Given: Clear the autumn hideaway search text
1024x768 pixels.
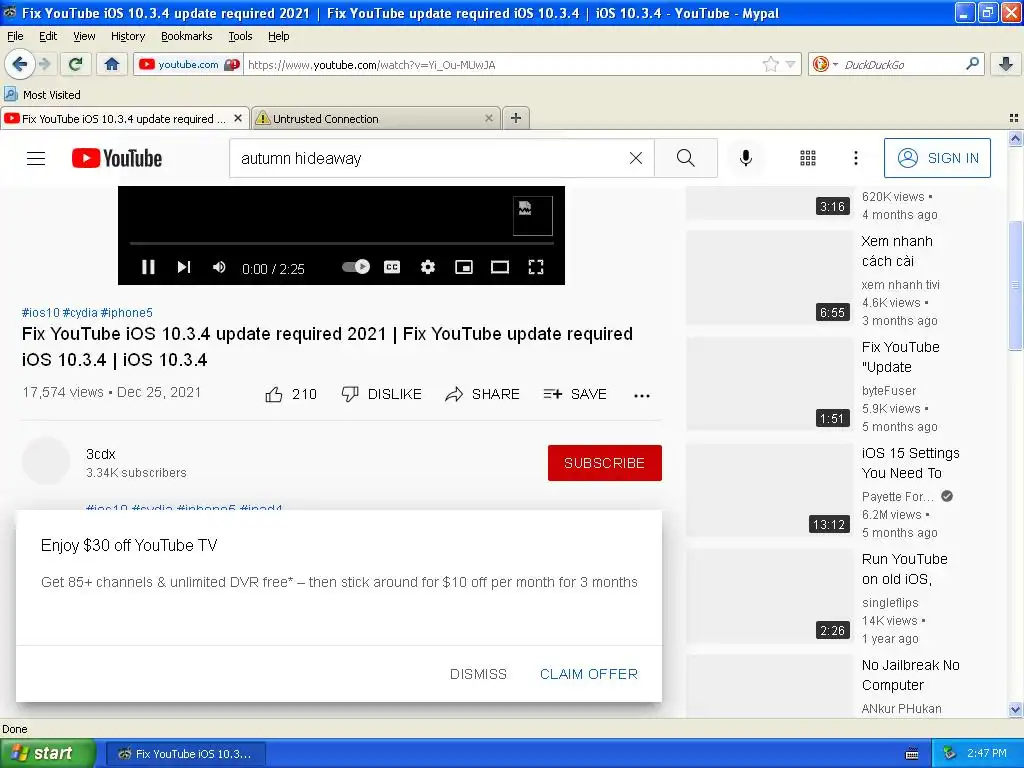Looking at the screenshot, I should pos(635,158).
